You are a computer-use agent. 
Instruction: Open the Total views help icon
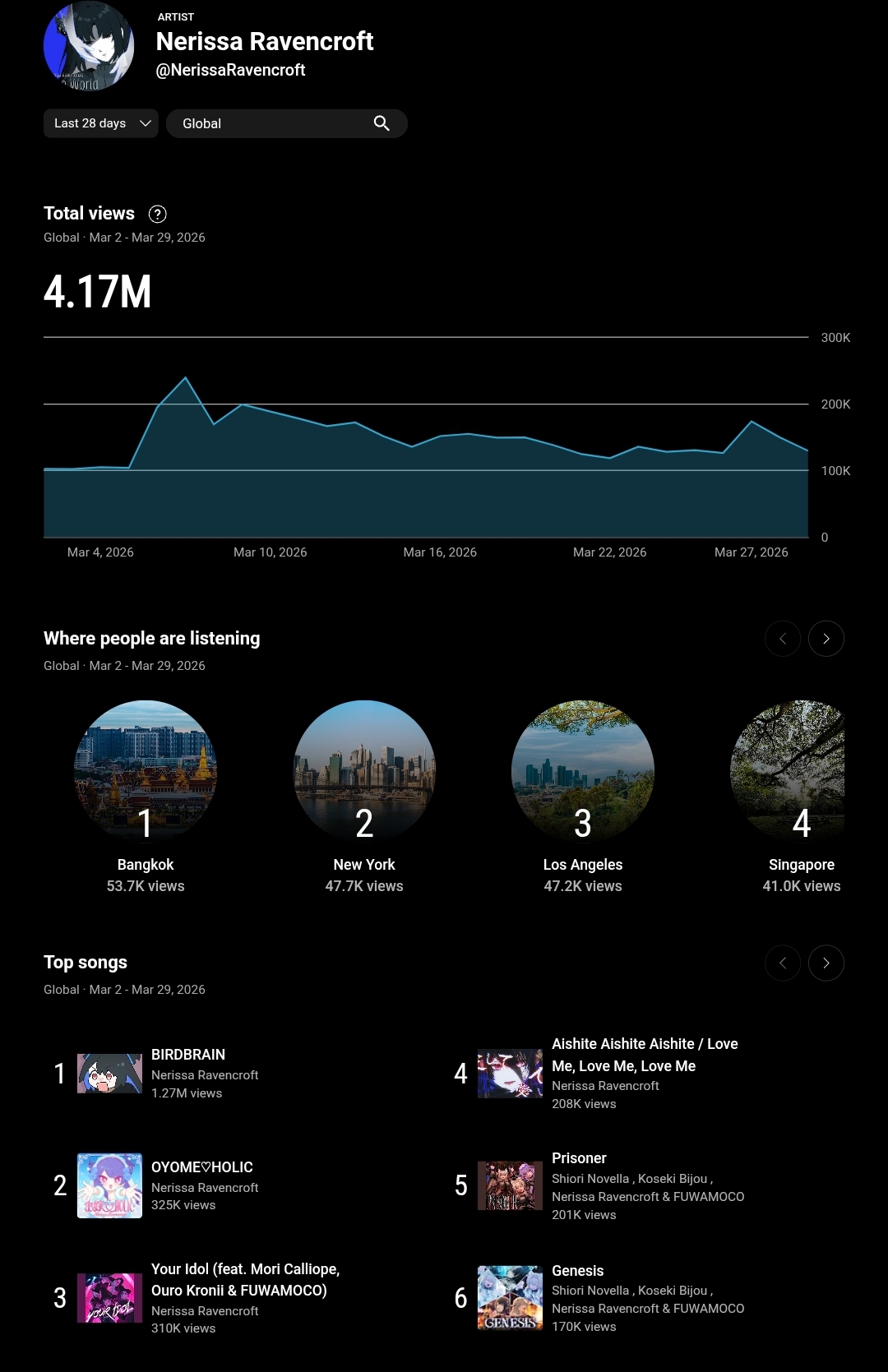[157, 214]
